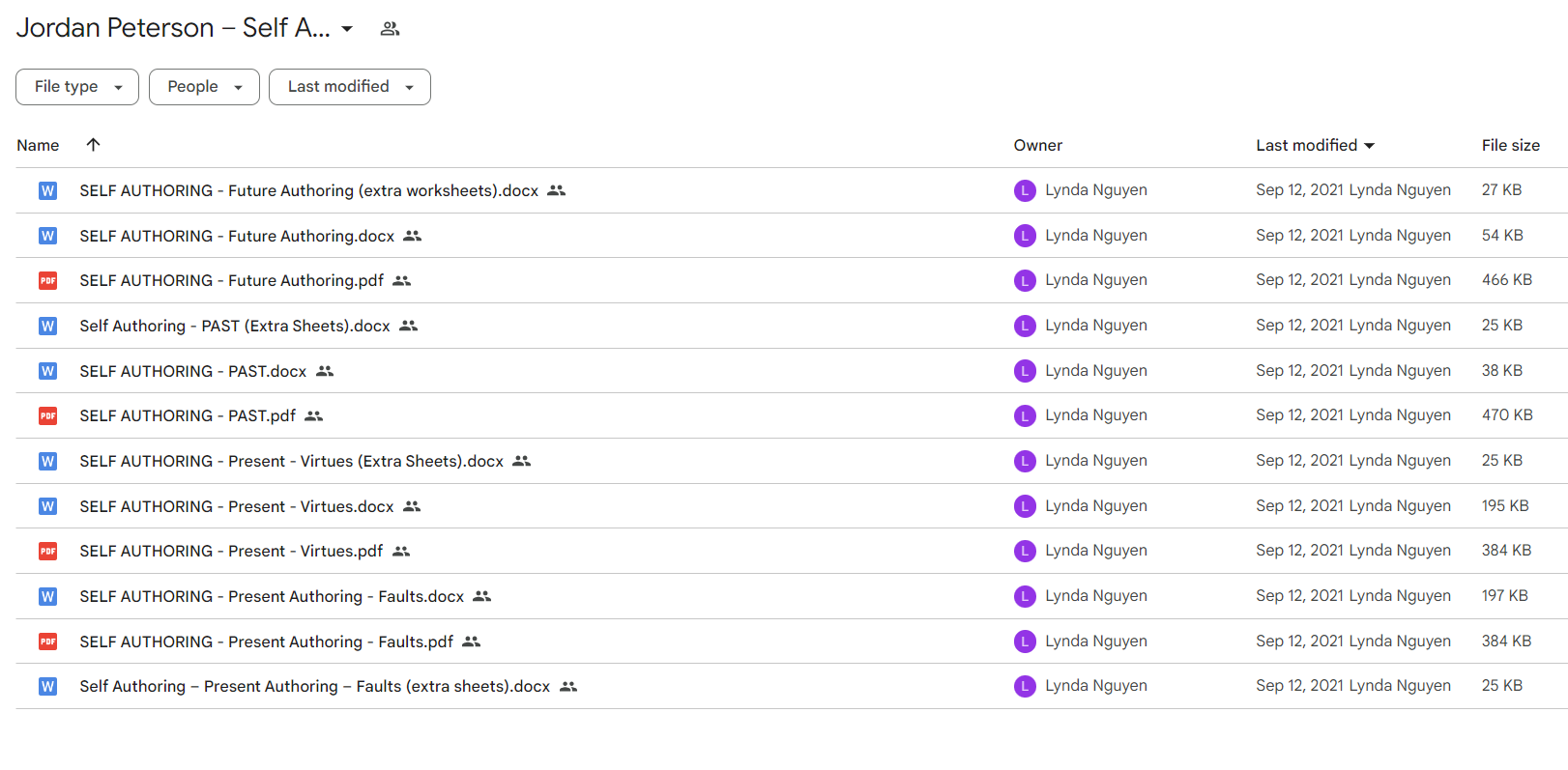
Task: Click the Word icon of Future Authoring.docx
Action: pos(47,236)
